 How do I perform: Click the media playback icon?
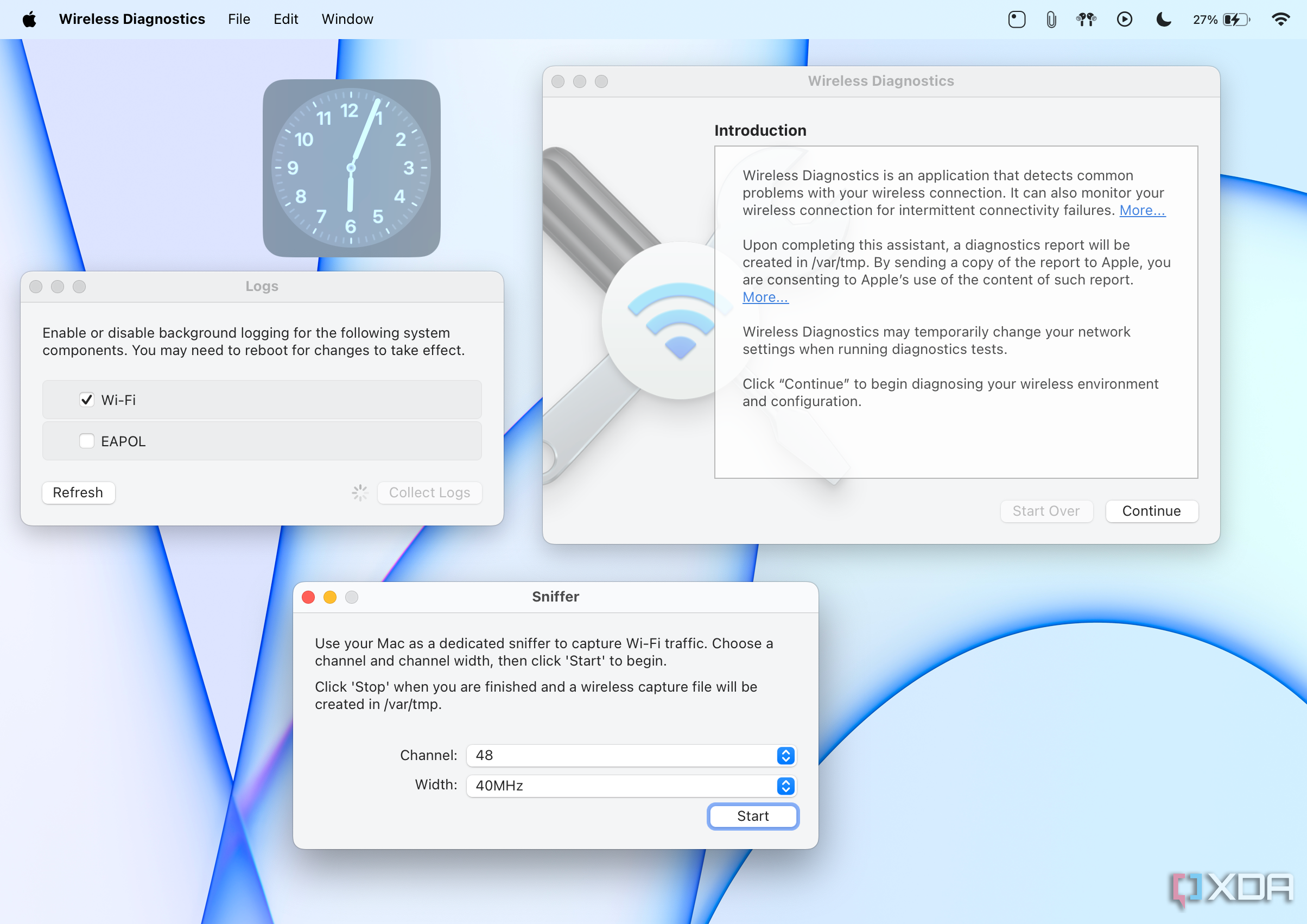(1122, 20)
